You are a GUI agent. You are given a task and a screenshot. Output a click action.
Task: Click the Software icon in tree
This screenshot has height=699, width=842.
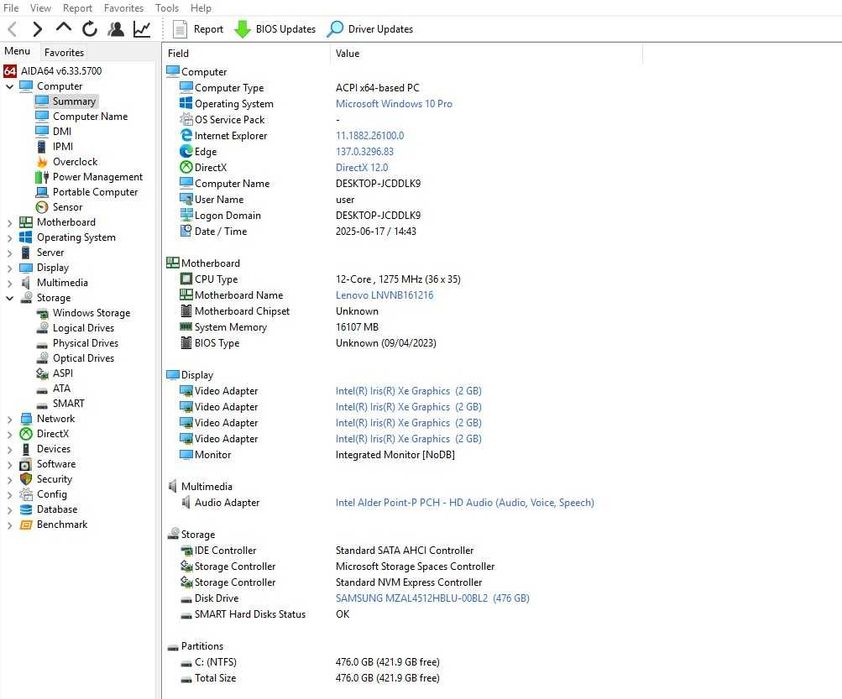(26, 464)
